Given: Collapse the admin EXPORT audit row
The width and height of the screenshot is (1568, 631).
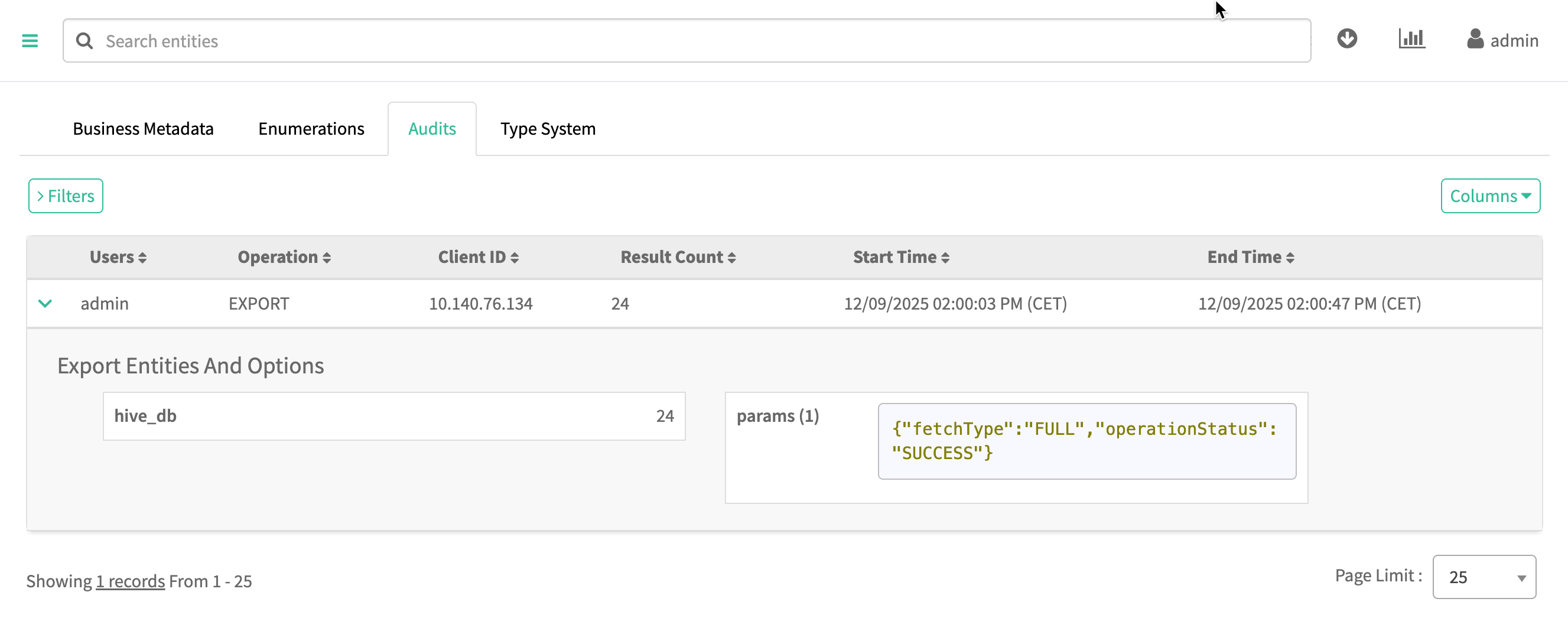Looking at the screenshot, I should (45, 304).
